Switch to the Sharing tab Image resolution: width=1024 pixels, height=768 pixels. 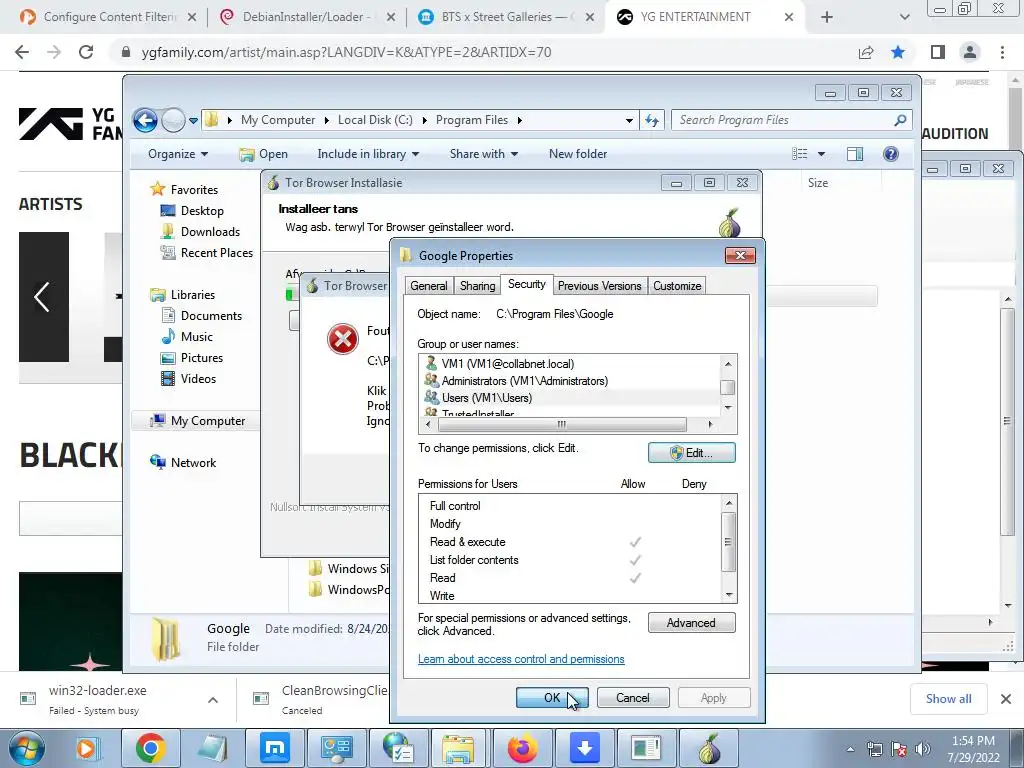477,286
